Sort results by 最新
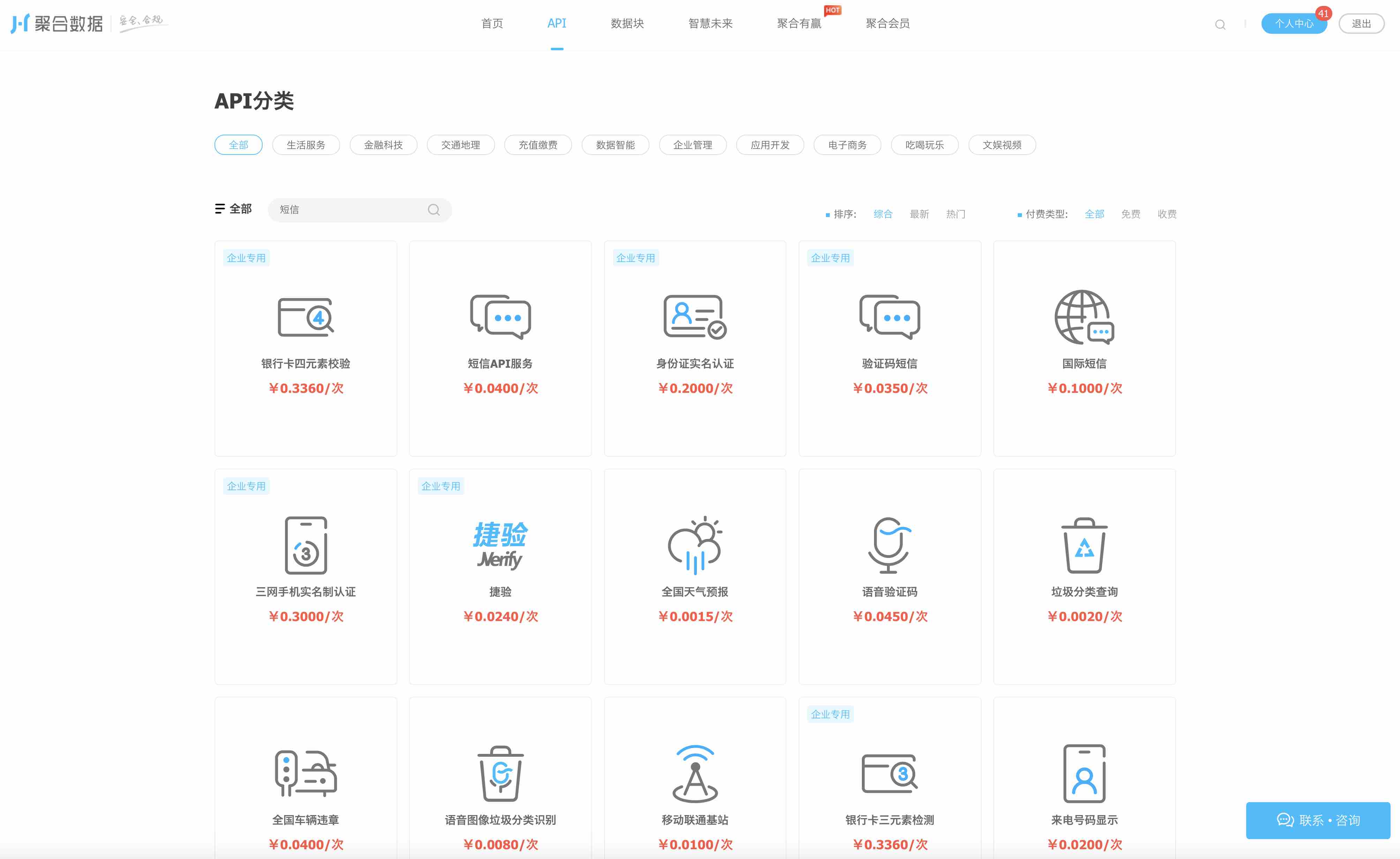1400x859 pixels. click(x=919, y=214)
